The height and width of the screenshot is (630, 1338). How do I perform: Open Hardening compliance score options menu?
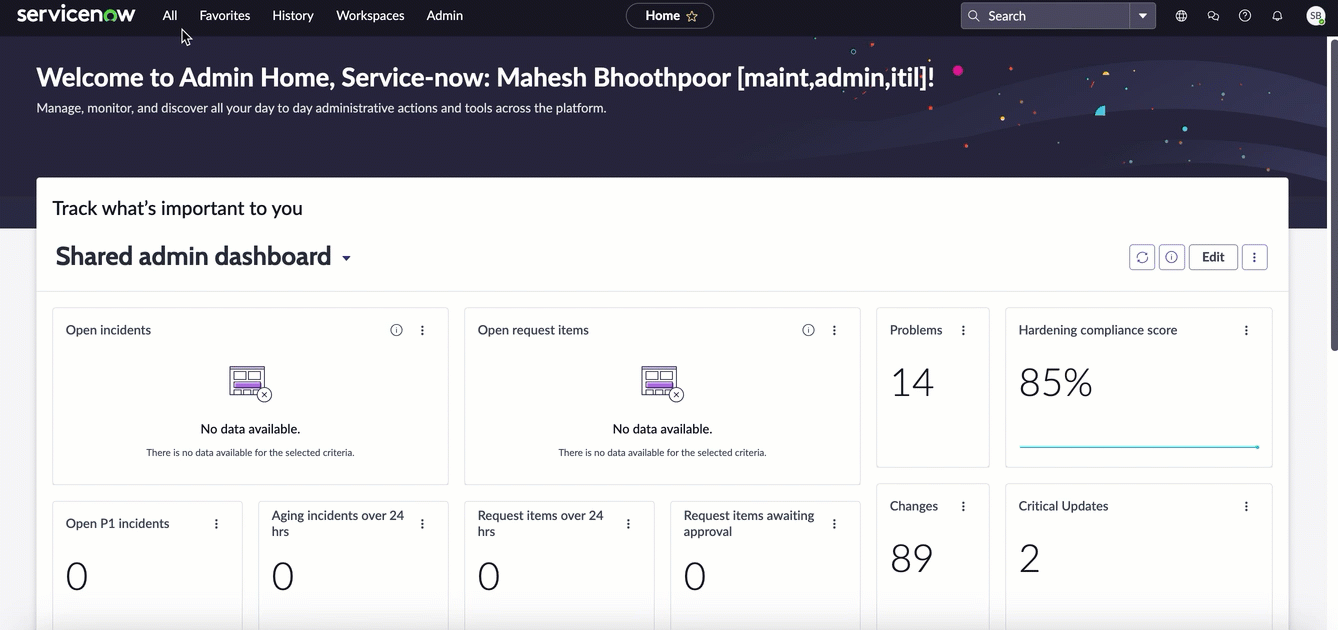[x=1246, y=330]
